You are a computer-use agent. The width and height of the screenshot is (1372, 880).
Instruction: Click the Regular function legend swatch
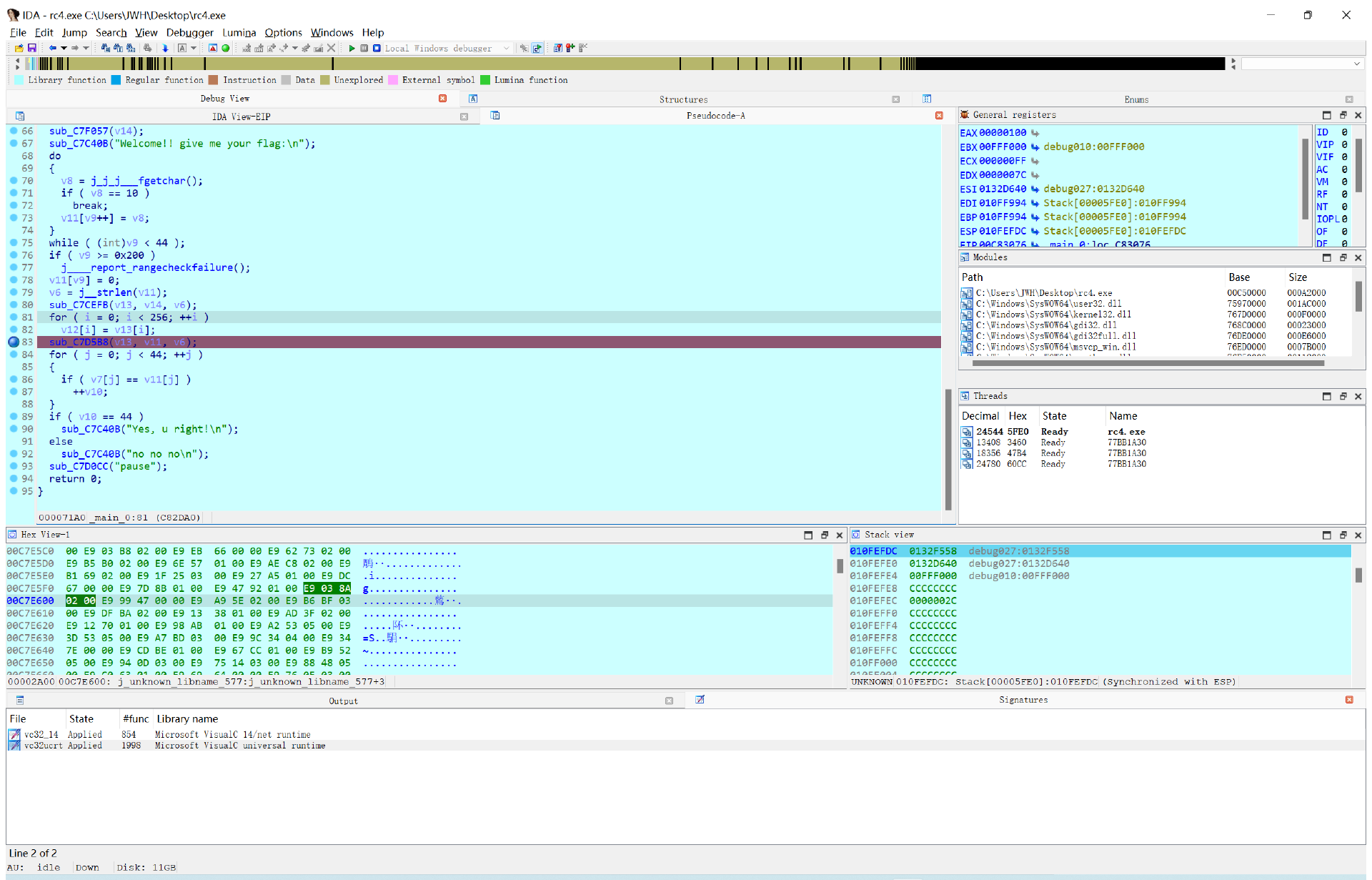pos(116,80)
